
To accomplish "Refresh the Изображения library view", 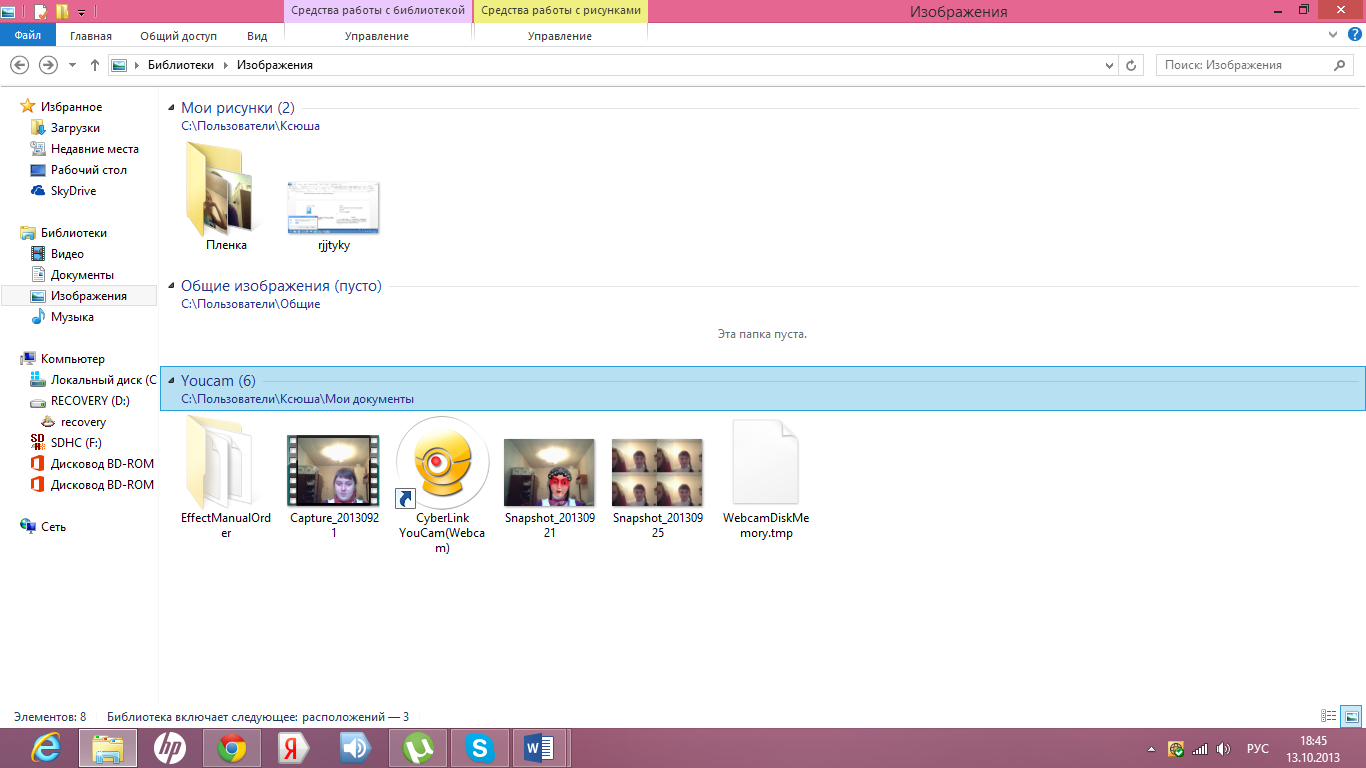I will (x=1132, y=65).
